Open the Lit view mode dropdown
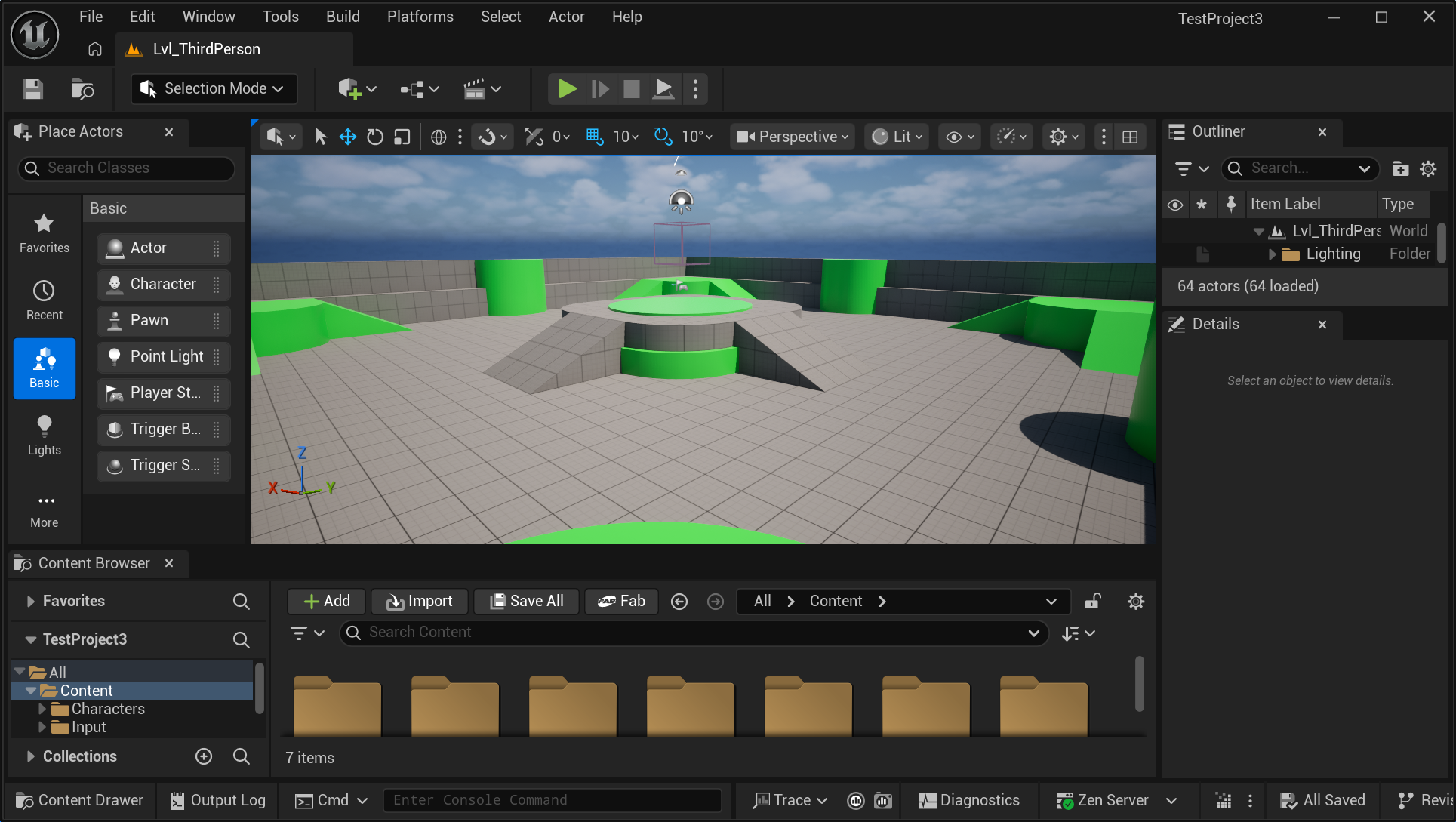The image size is (1456, 822). click(897, 137)
